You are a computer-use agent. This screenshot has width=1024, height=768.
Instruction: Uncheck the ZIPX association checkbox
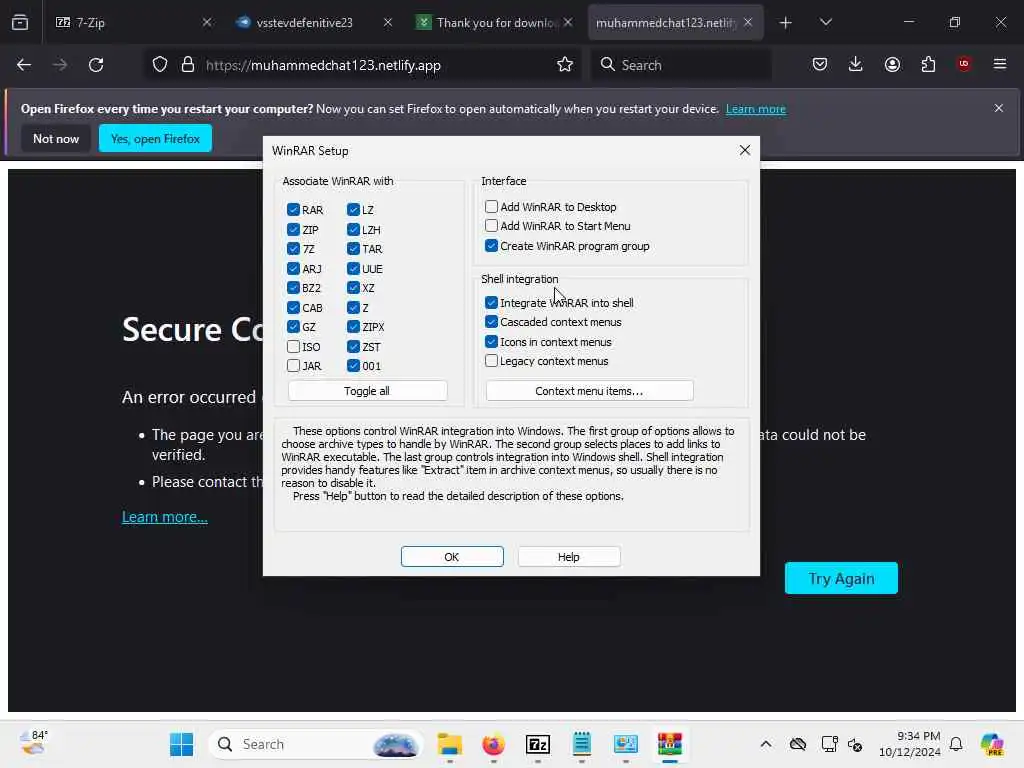click(x=353, y=327)
